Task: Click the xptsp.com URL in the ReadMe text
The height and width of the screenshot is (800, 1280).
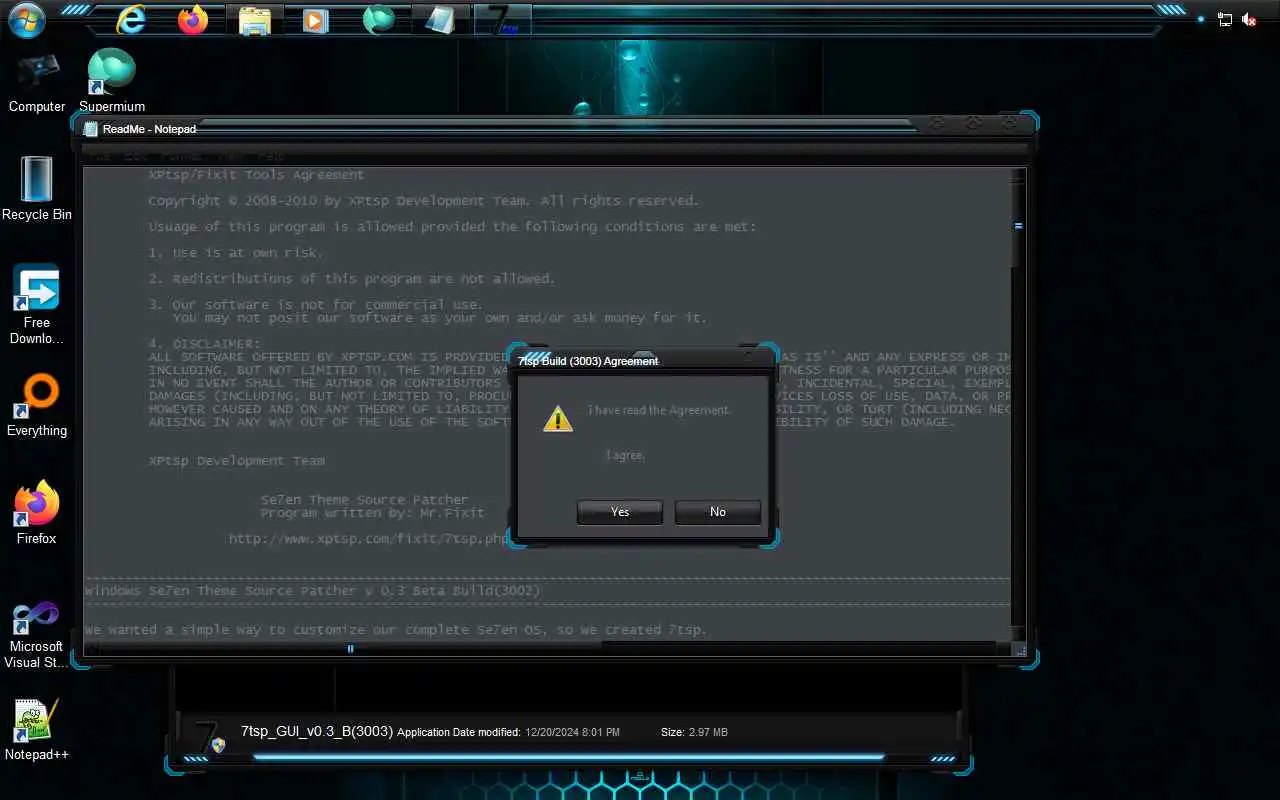Action: click(x=369, y=539)
